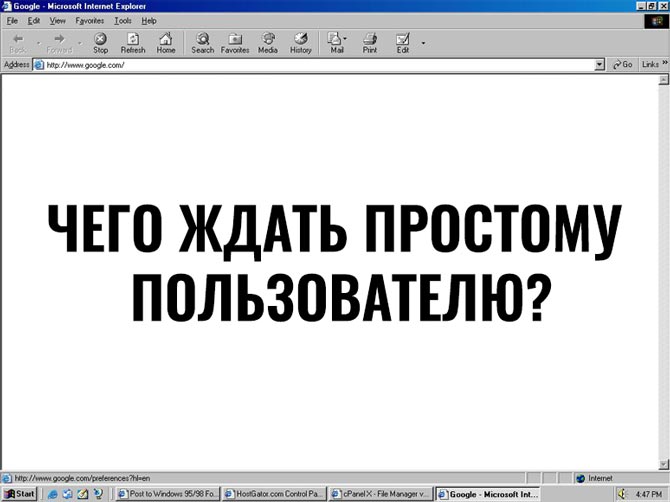670x502 pixels.
Task: Open the Favorites toolbar button
Action: (x=235, y=42)
